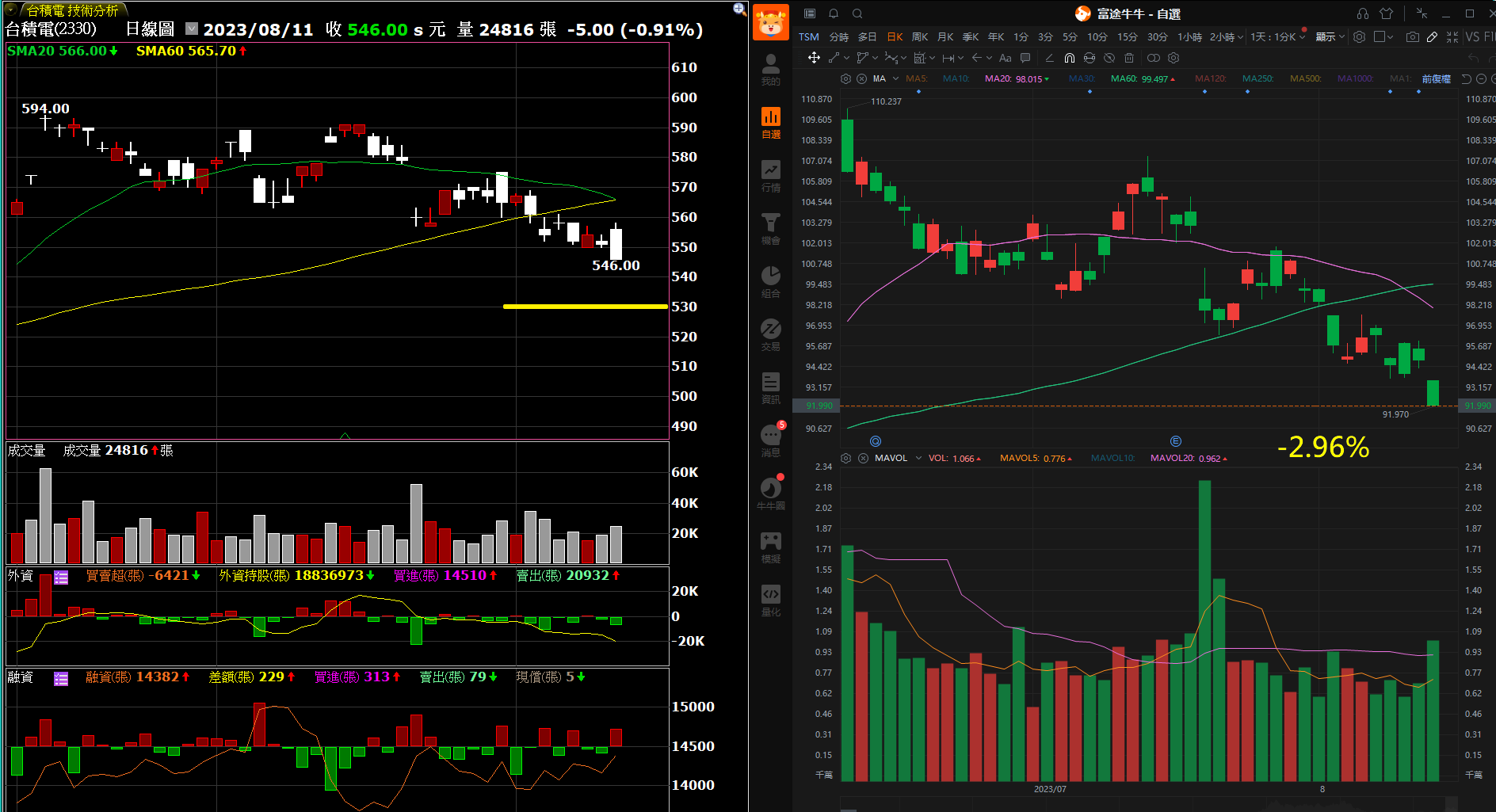The image size is (1496, 812).
Task: Toggle the MAVOL10 volume average line
Action: tap(1112, 458)
